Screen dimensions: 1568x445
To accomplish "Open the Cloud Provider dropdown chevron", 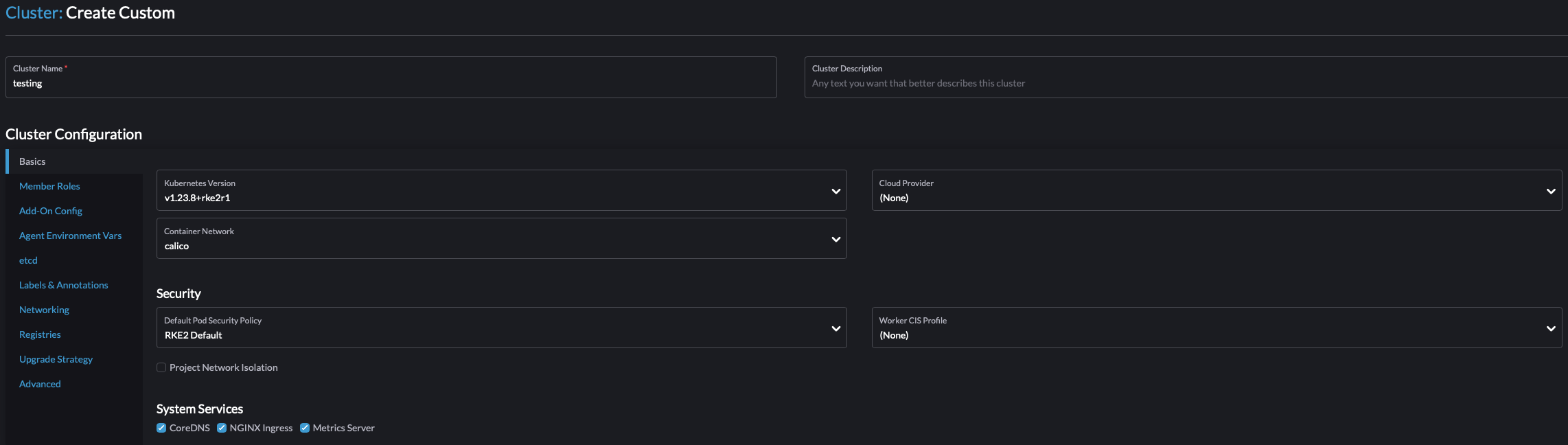I will (1551, 191).
